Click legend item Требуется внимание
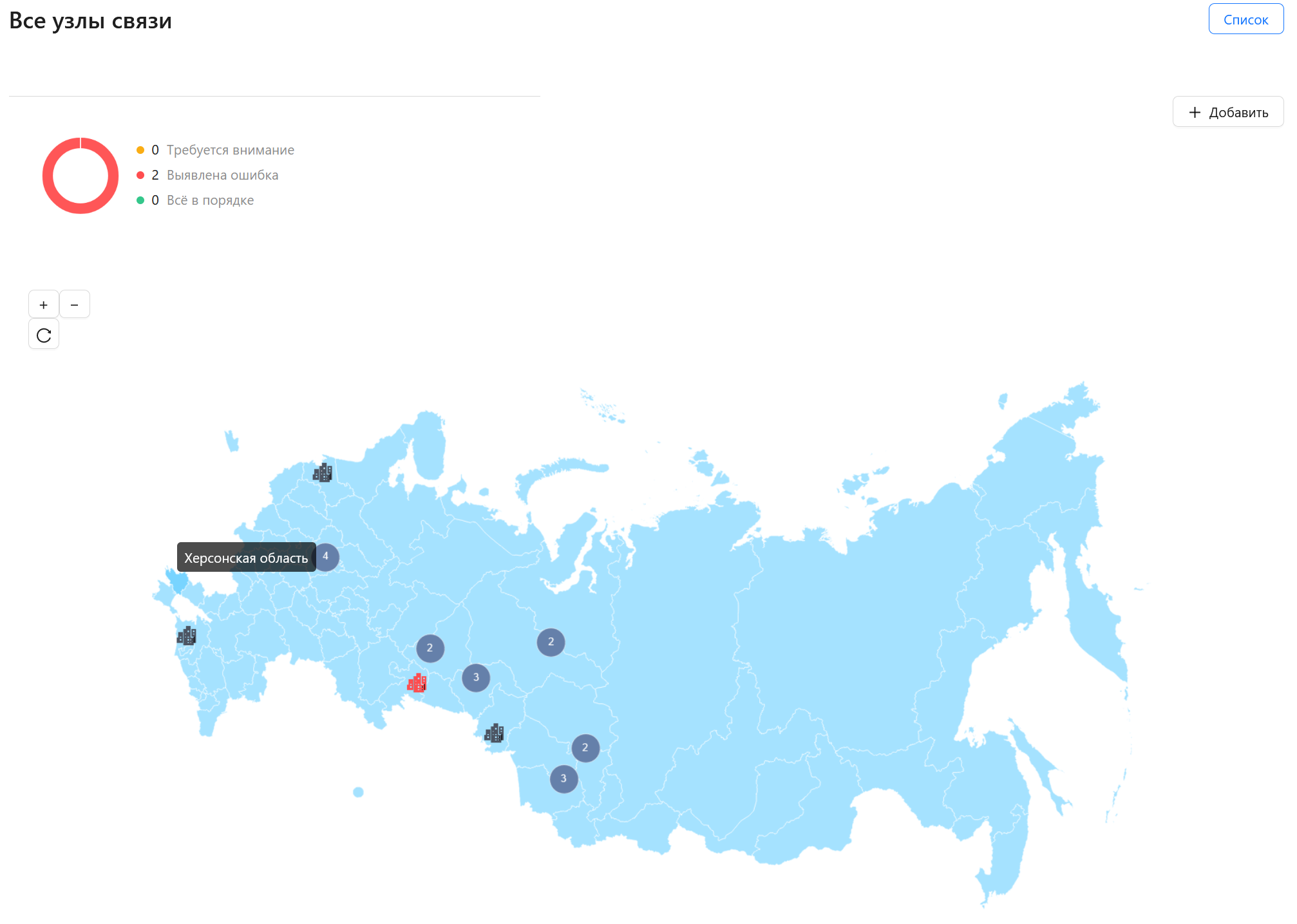The width and height of the screenshot is (1297, 924). pos(230,150)
